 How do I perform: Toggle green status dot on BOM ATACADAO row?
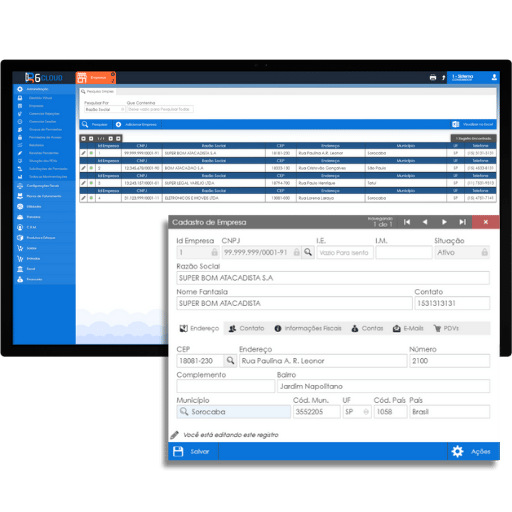(x=91, y=168)
